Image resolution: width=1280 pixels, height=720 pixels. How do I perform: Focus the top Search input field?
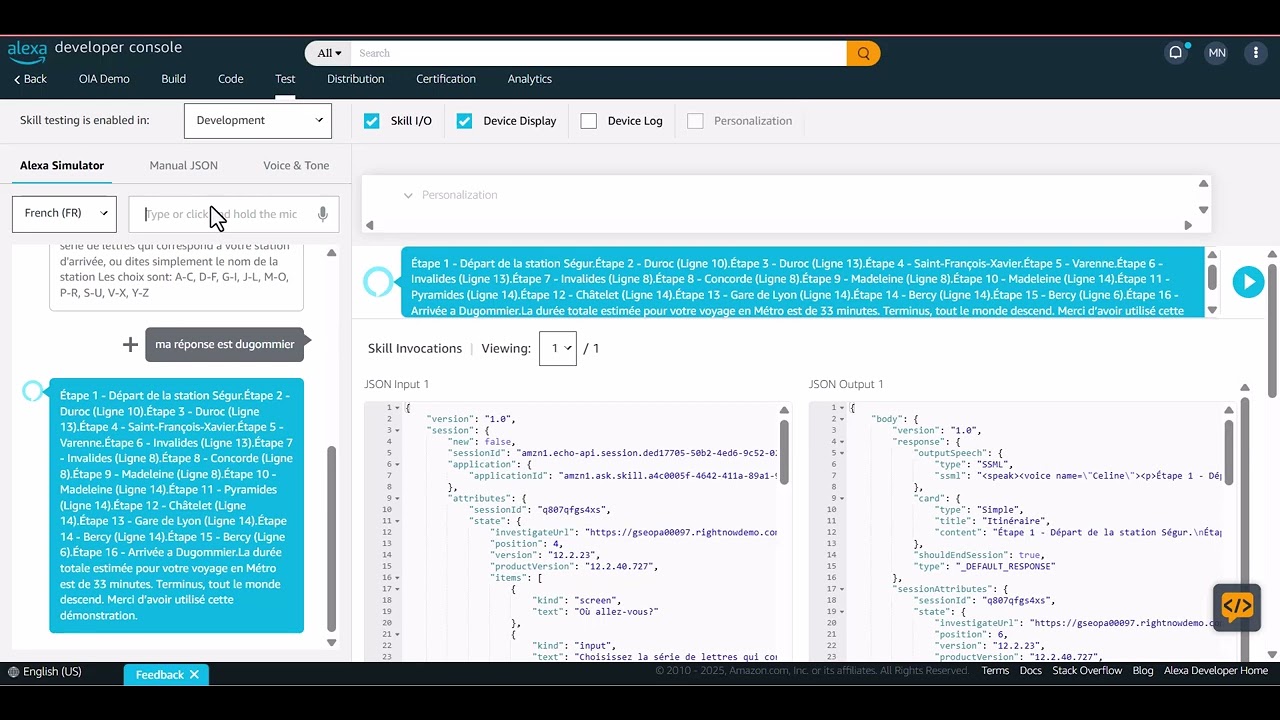(x=600, y=53)
